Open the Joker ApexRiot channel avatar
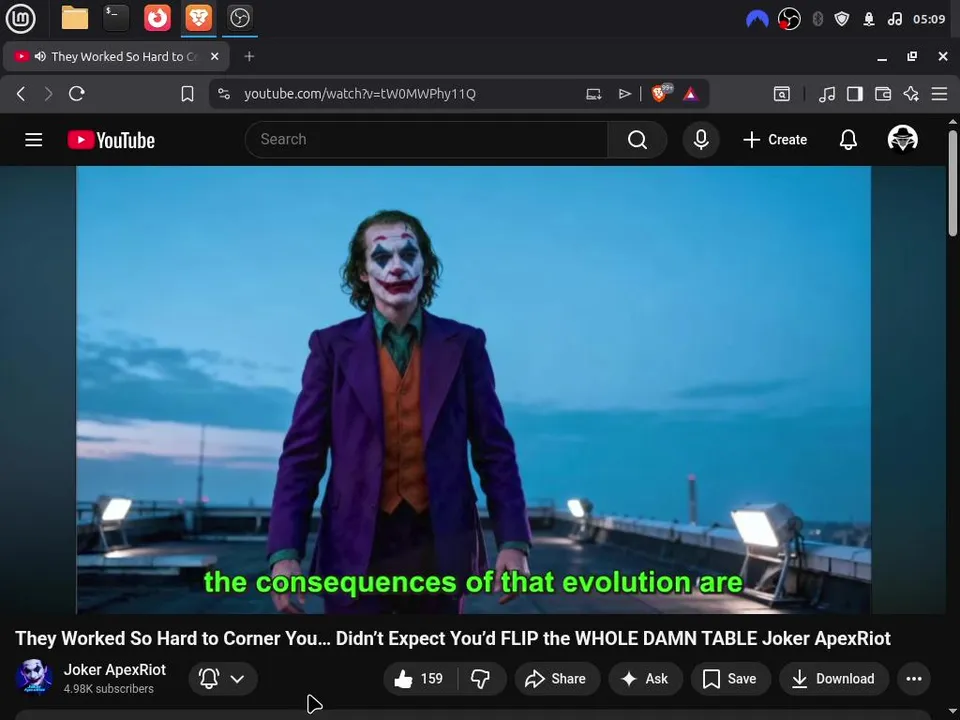The width and height of the screenshot is (960, 720). (x=33, y=678)
